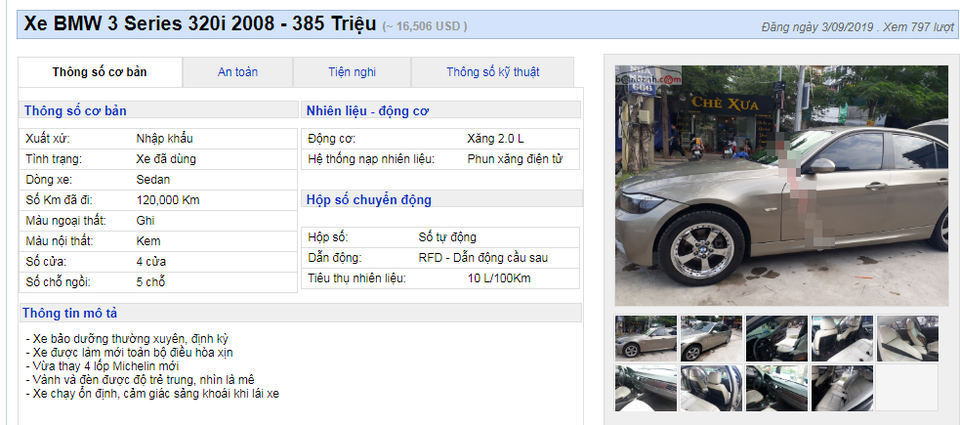Click the Đăng ngày 3/09/2019 text
This screenshot has height=425, width=960.
pos(817,28)
